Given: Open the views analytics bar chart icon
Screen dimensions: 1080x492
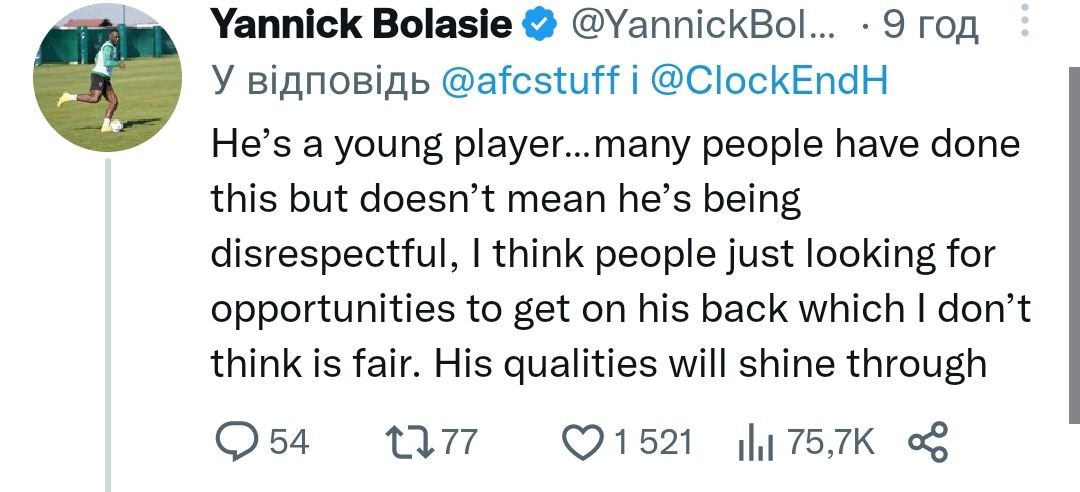Looking at the screenshot, I should click(752, 442).
